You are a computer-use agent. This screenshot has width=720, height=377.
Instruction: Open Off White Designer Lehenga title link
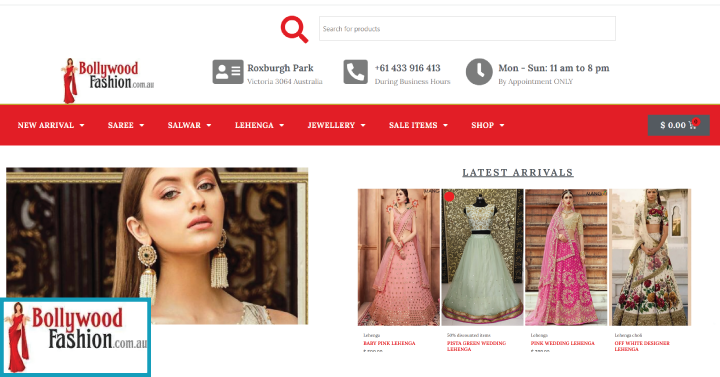(642, 346)
